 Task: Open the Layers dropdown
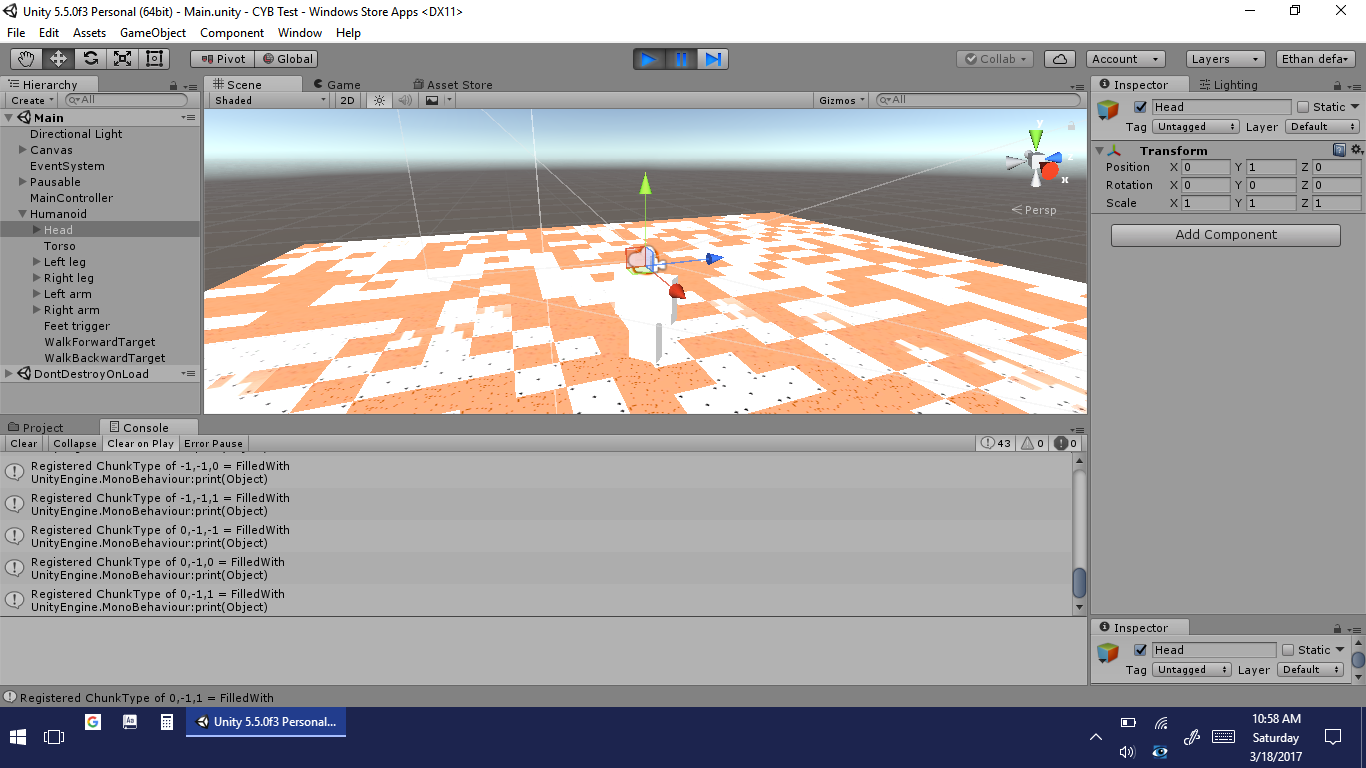coord(1225,59)
